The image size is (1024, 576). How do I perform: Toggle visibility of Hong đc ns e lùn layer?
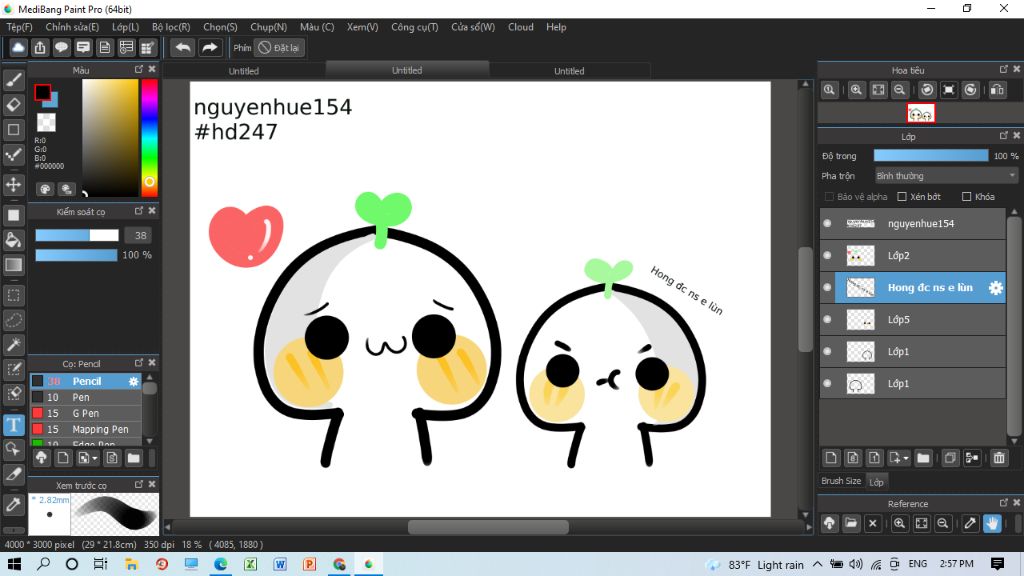pyautogui.click(x=827, y=287)
